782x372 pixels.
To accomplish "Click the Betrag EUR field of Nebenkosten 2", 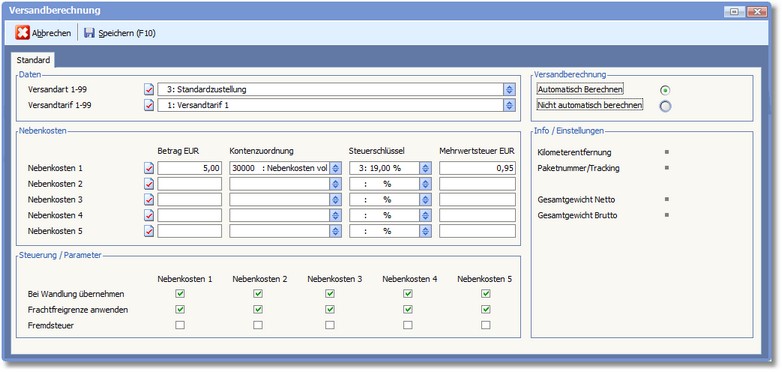I will point(190,184).
